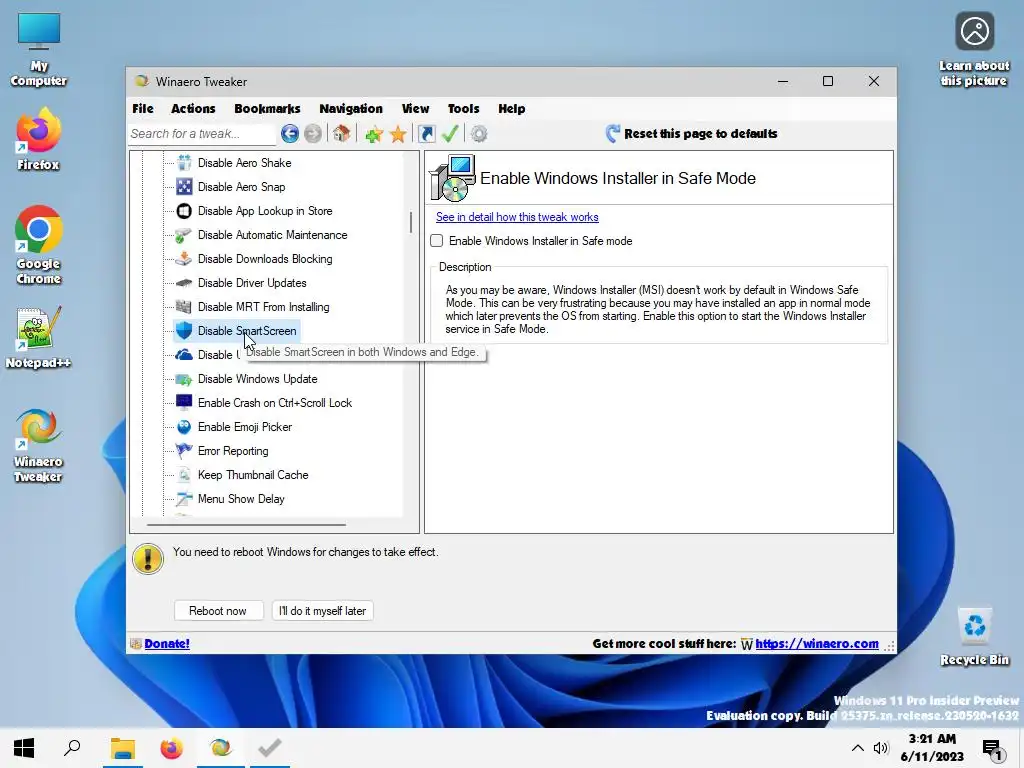Open the yellow Bookmarks star
This screenshot has height=768, width=1024.
pyautogui.click(x=398, y=134)
